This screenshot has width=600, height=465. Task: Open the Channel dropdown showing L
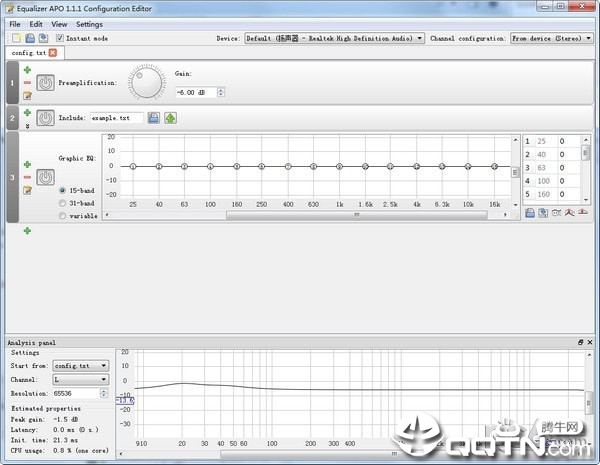(81, 380)
